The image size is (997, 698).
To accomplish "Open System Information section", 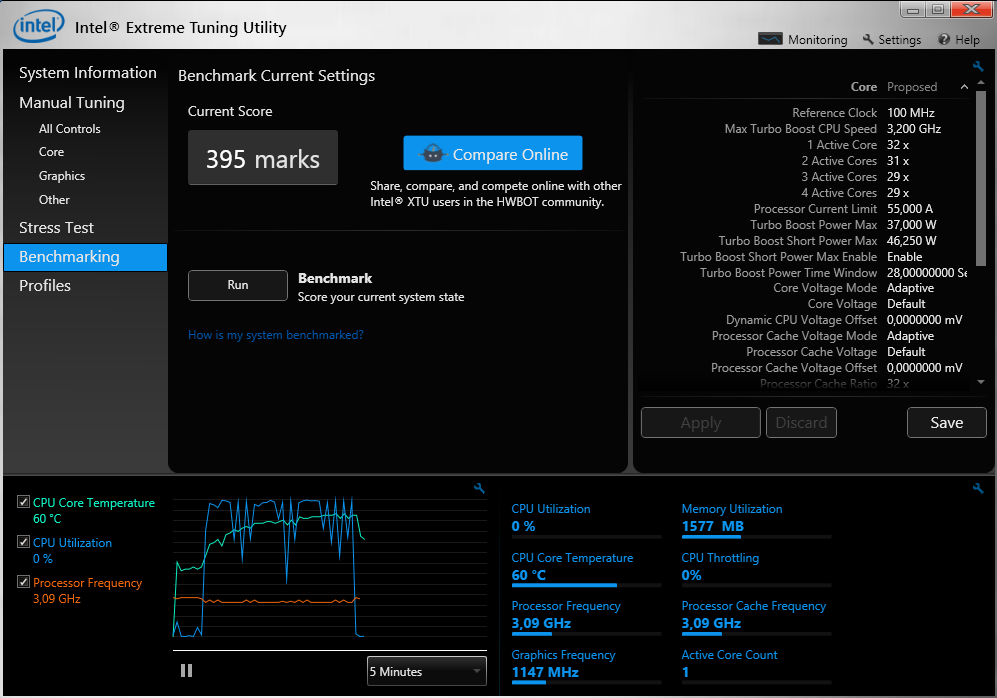I will pyautogui.click(x=88, y=72).
